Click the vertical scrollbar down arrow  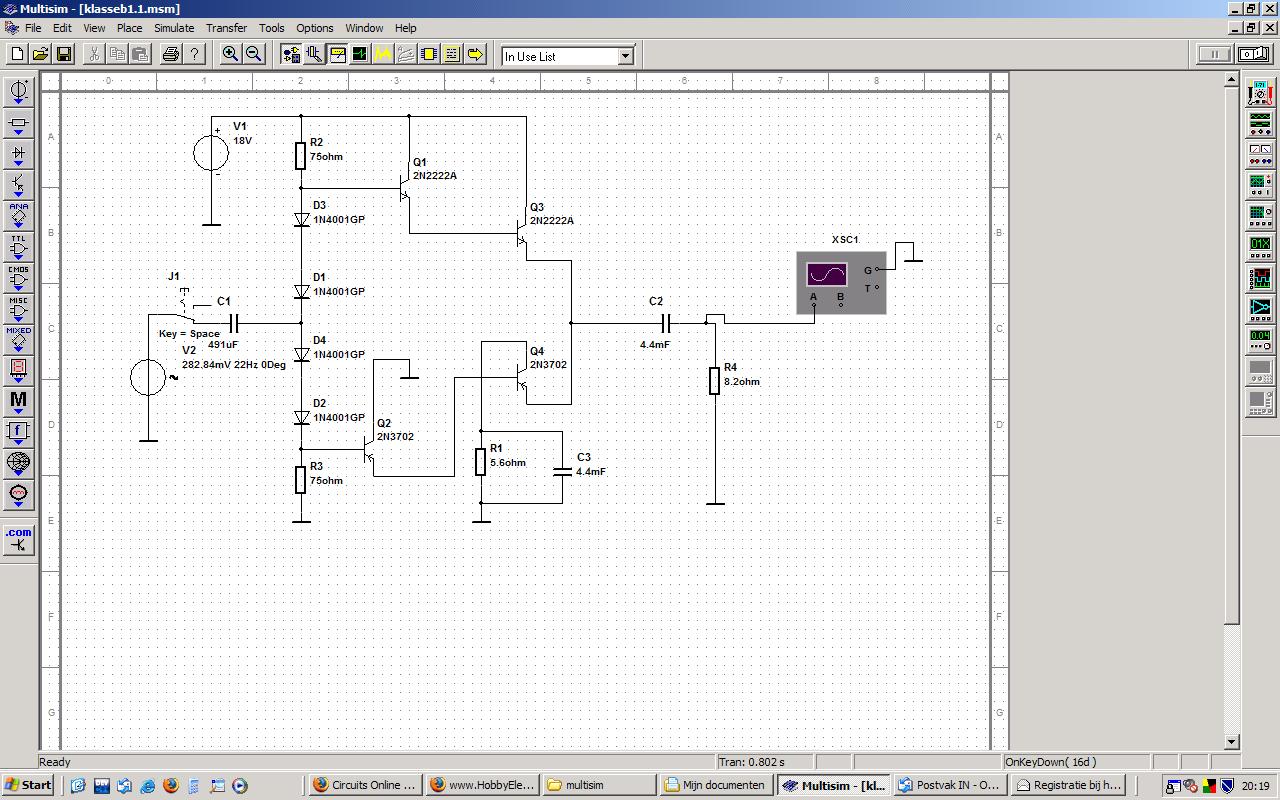[1232, 742]
